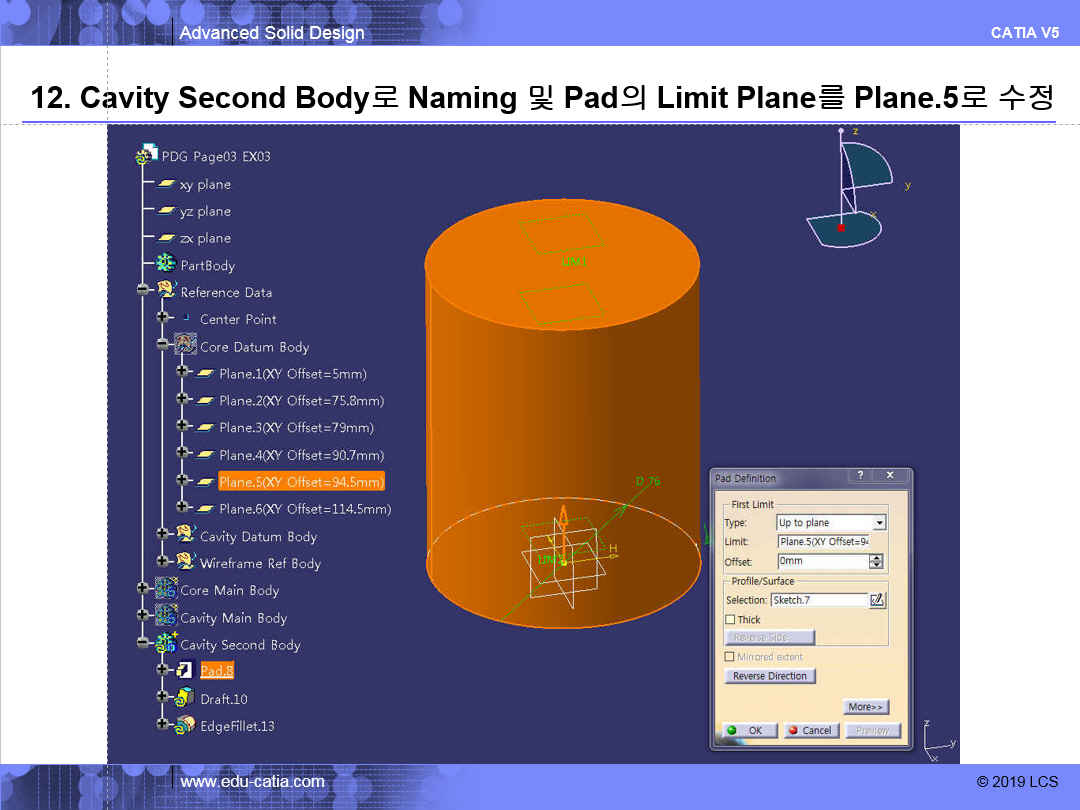This screenshot has width=1080, height=810.
Task: Click the Draft.10 feature icon
Action: [185, 698]
